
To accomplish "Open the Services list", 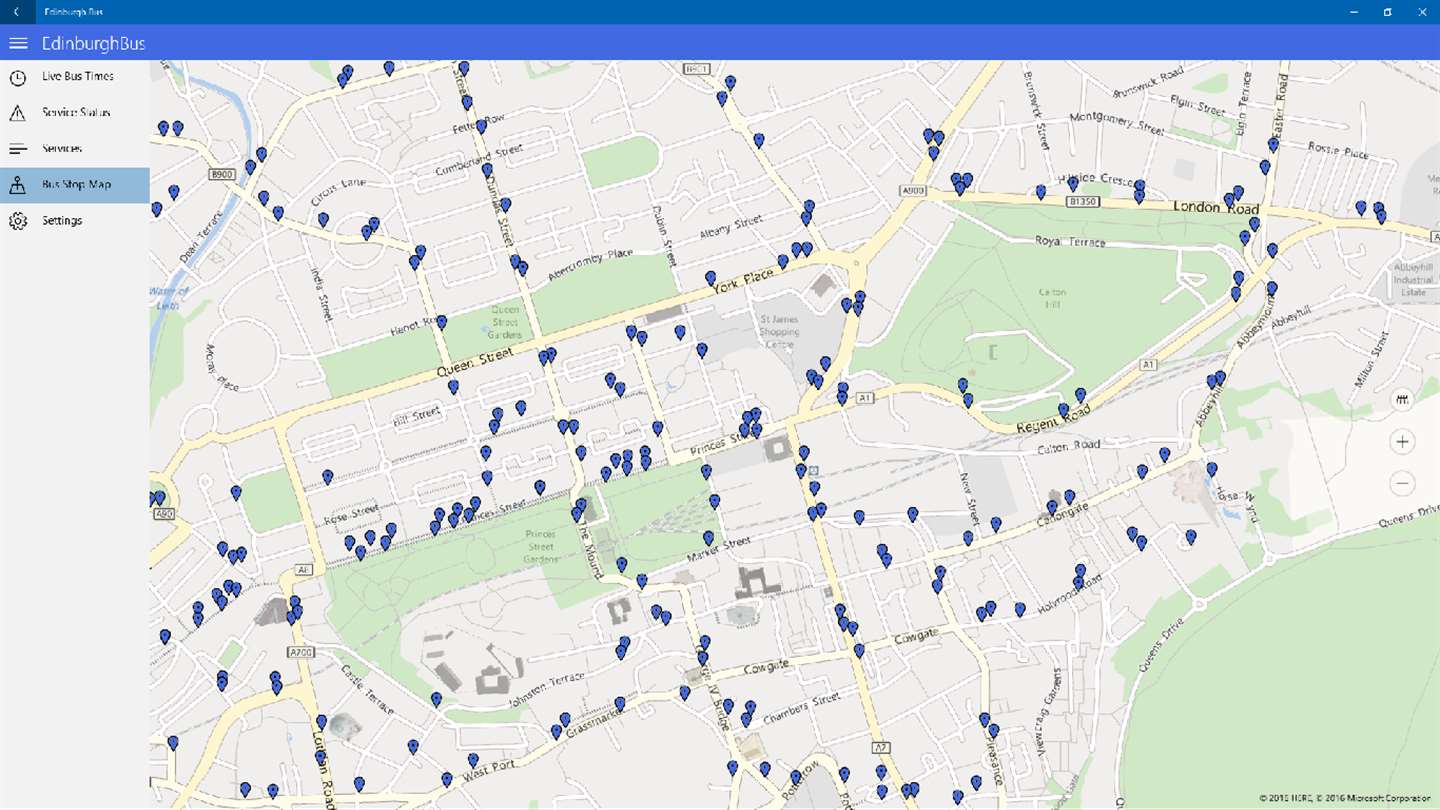I will (x=75, y=149).
